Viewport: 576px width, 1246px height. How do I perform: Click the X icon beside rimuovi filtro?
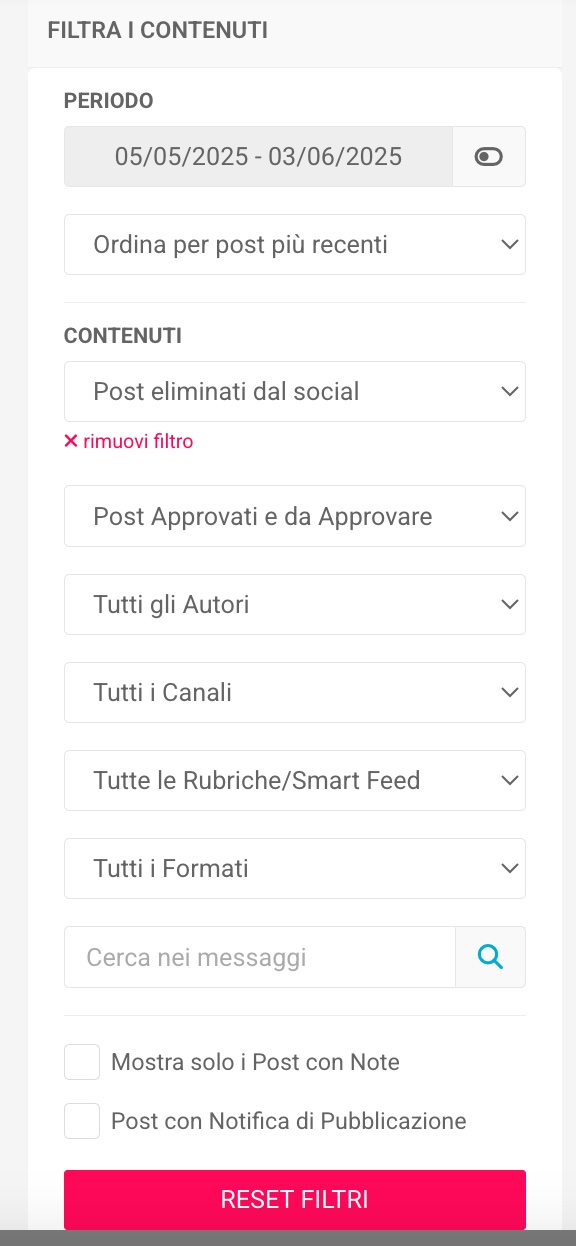[x=71, y=441]
